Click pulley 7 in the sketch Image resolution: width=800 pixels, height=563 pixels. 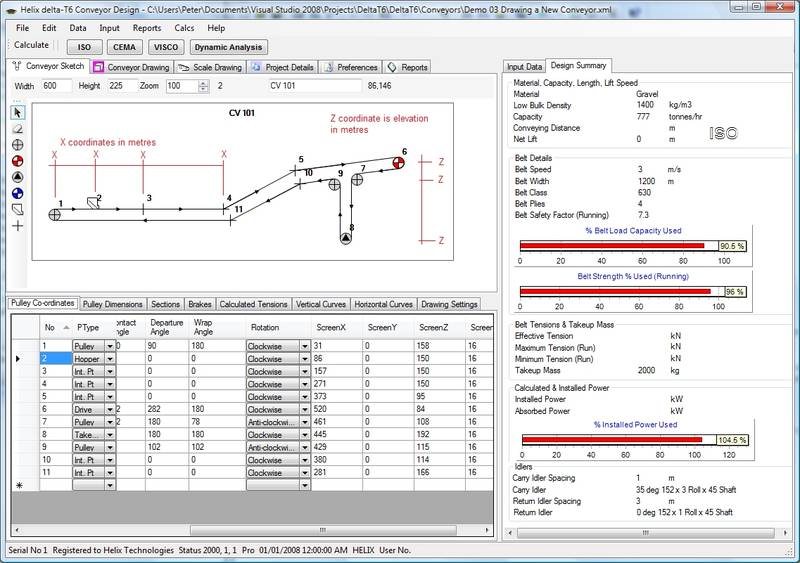[x=357, y=180]
